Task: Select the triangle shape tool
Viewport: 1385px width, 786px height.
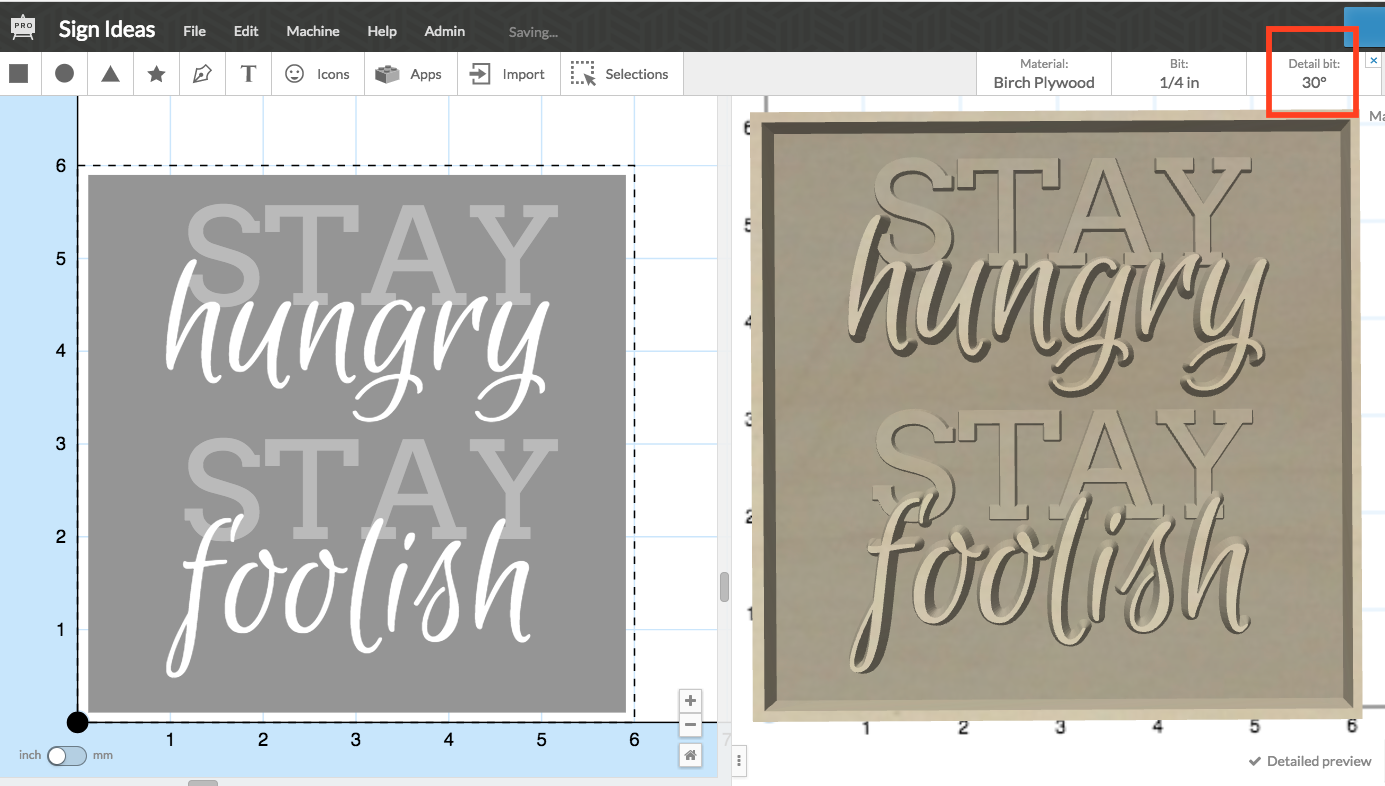Action: 110,74
